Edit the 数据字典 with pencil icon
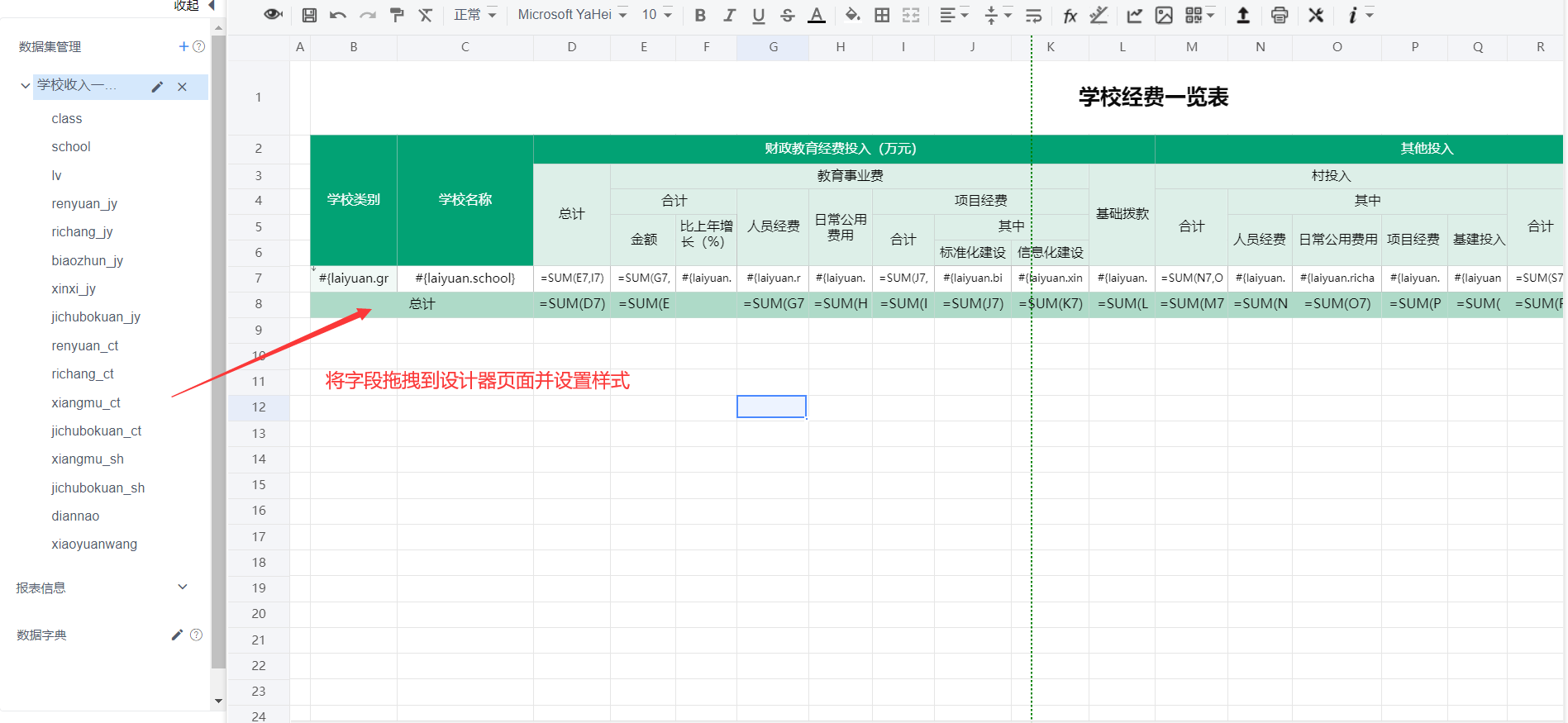 176,635
